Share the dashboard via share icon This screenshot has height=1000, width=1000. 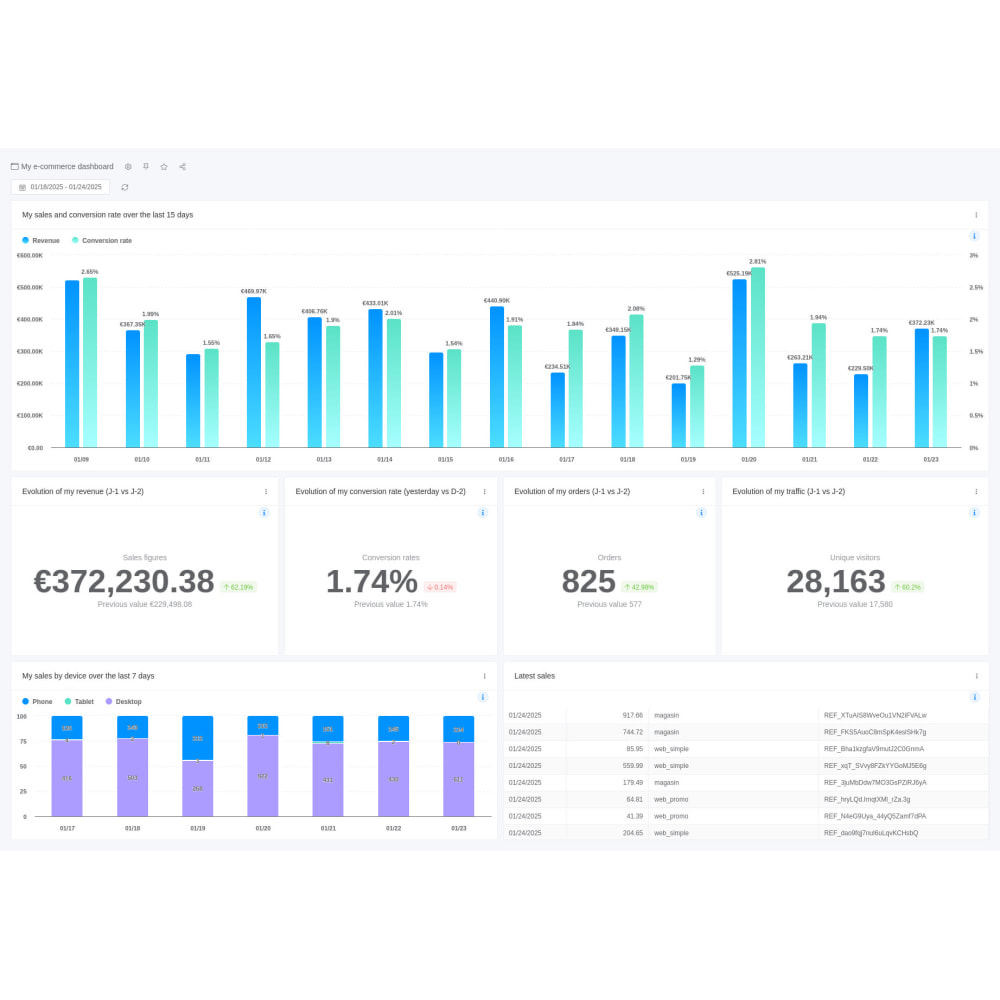click(182, 166)
